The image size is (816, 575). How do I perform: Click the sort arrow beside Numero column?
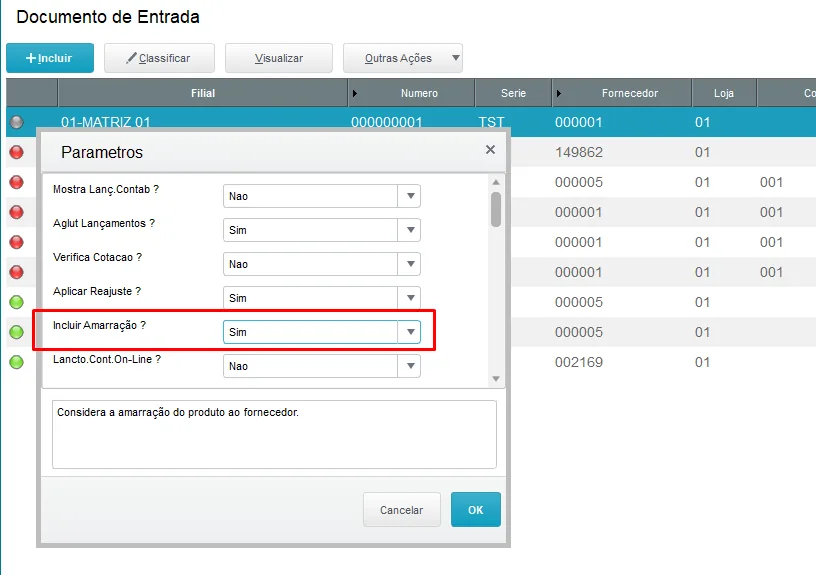(x=355, y=94)
